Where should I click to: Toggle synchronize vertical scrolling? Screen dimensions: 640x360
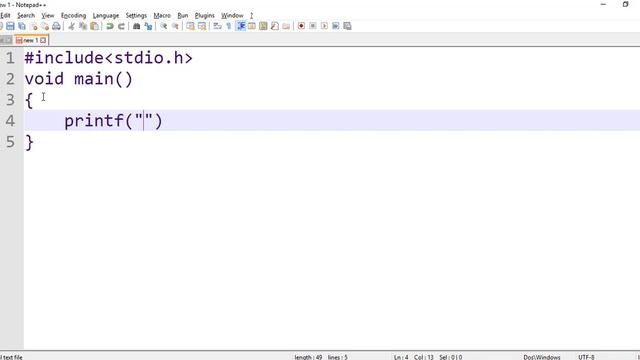pyautogui.click(x=191, y=26)
